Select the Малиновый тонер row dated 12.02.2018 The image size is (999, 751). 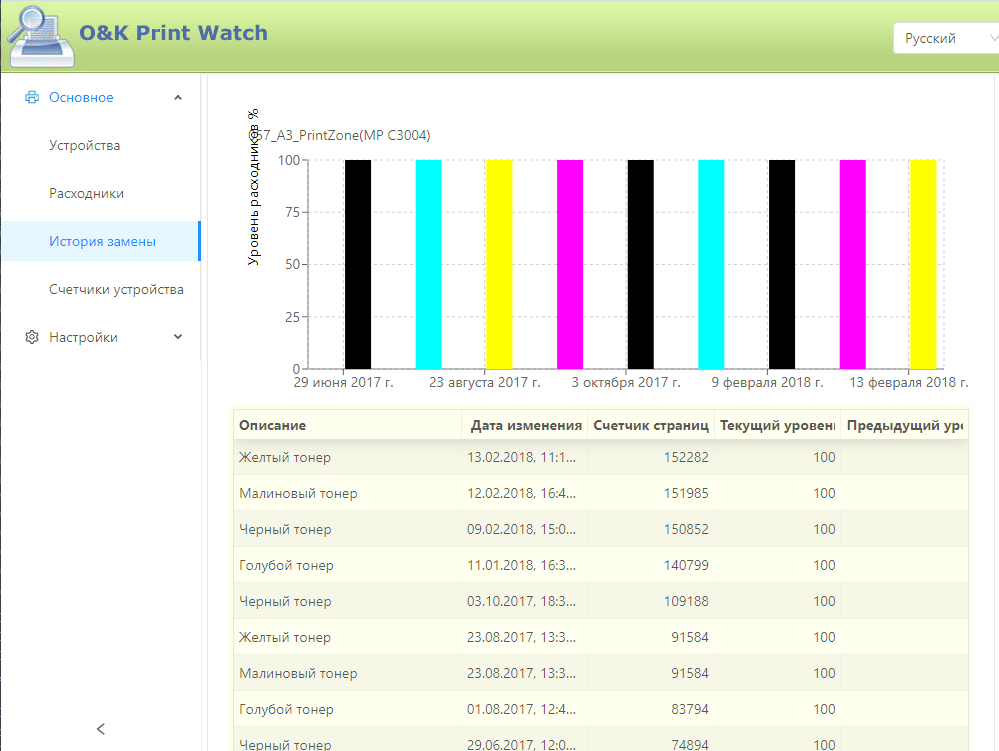click(x=601, y=493)
